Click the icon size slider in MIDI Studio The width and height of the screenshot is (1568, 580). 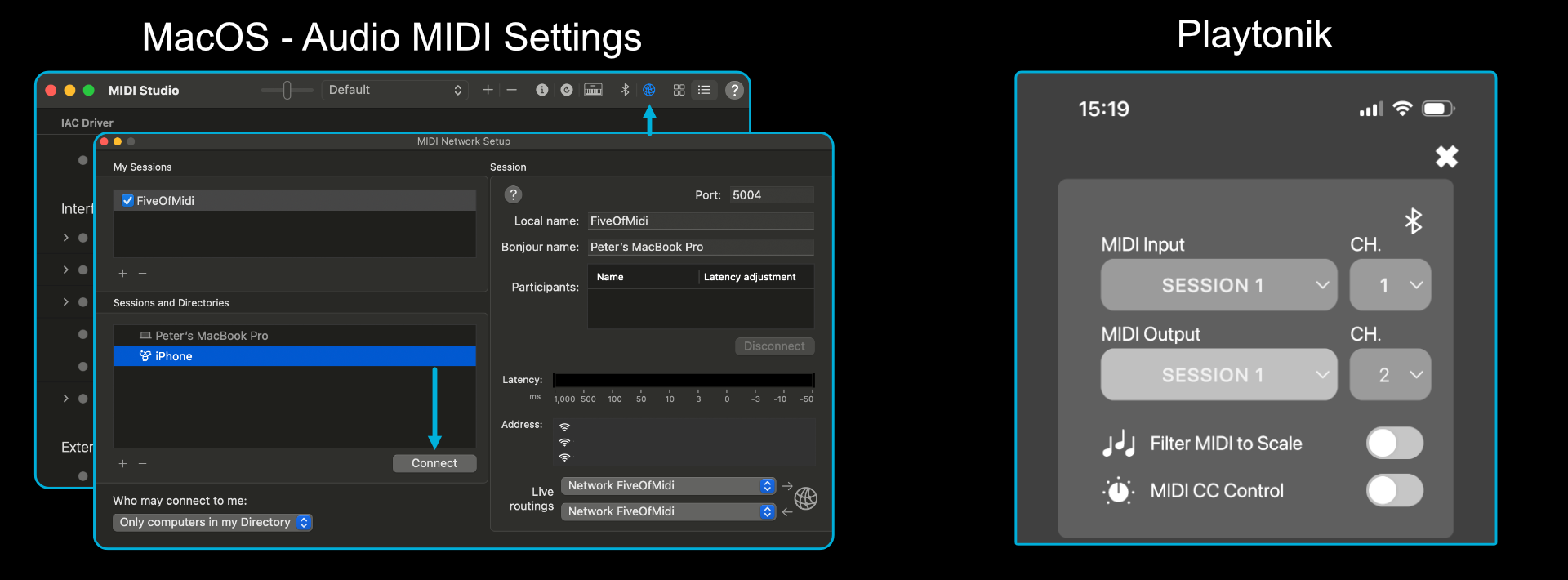click(287, 90)
